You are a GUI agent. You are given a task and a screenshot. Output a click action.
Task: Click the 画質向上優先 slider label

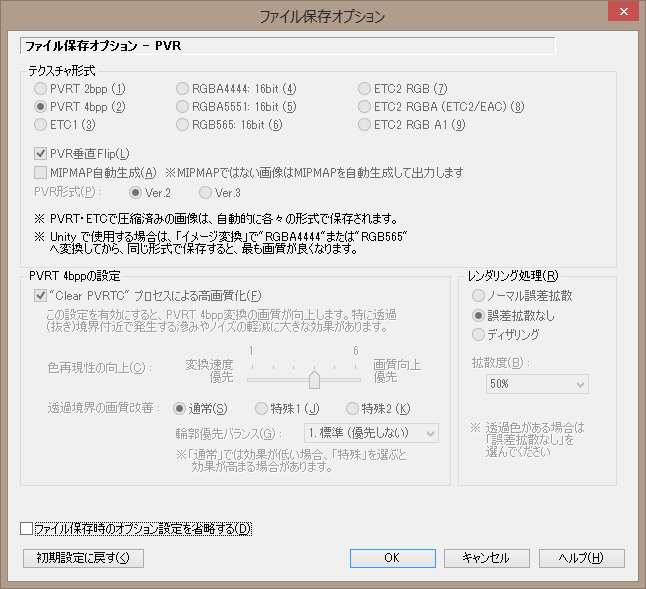(x=397, y=371)
